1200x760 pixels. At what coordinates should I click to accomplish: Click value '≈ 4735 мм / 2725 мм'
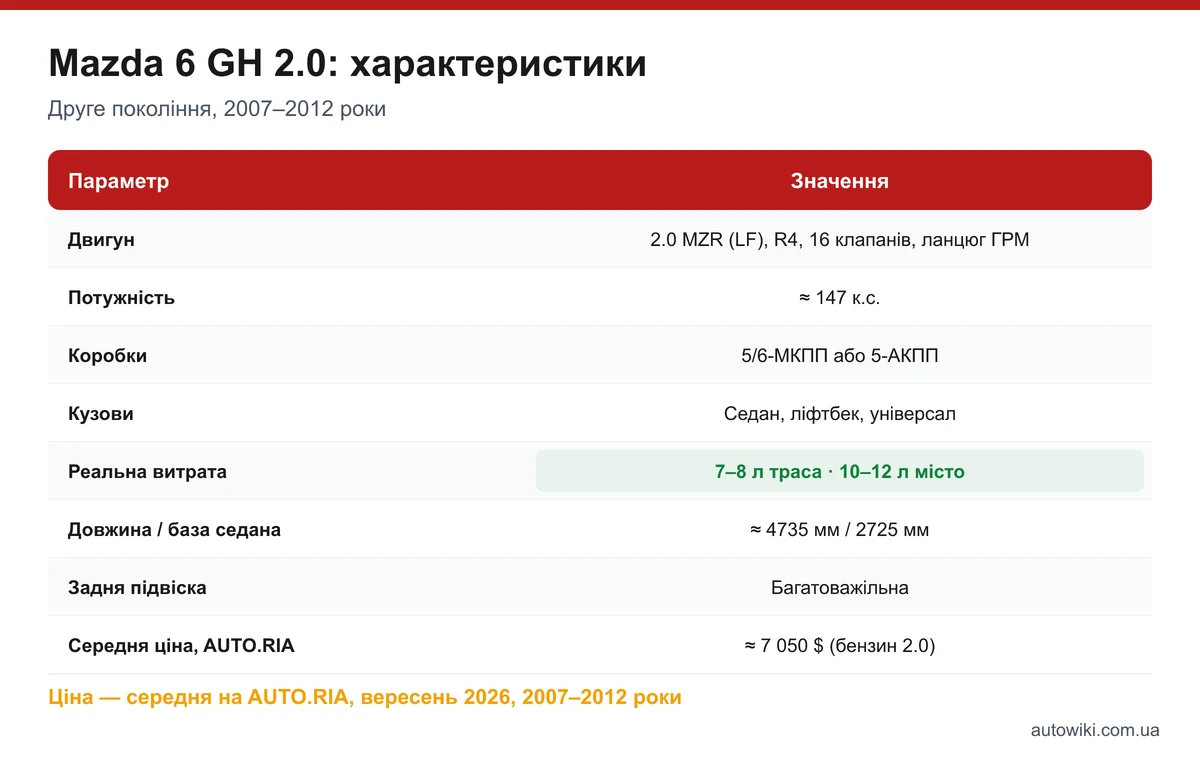840,530
